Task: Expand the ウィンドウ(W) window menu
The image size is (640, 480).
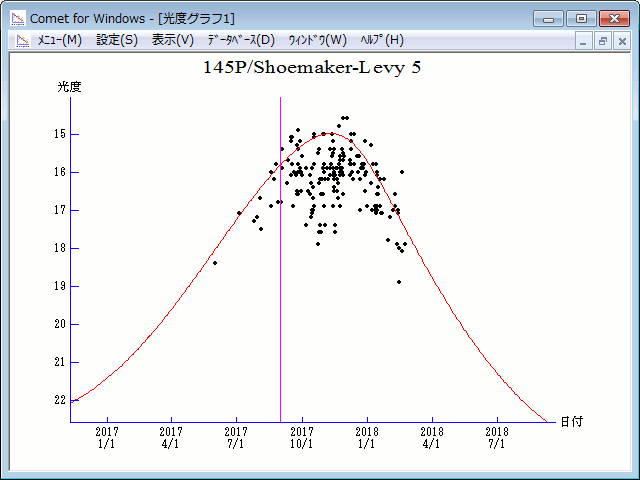Action: coord(317,40)
